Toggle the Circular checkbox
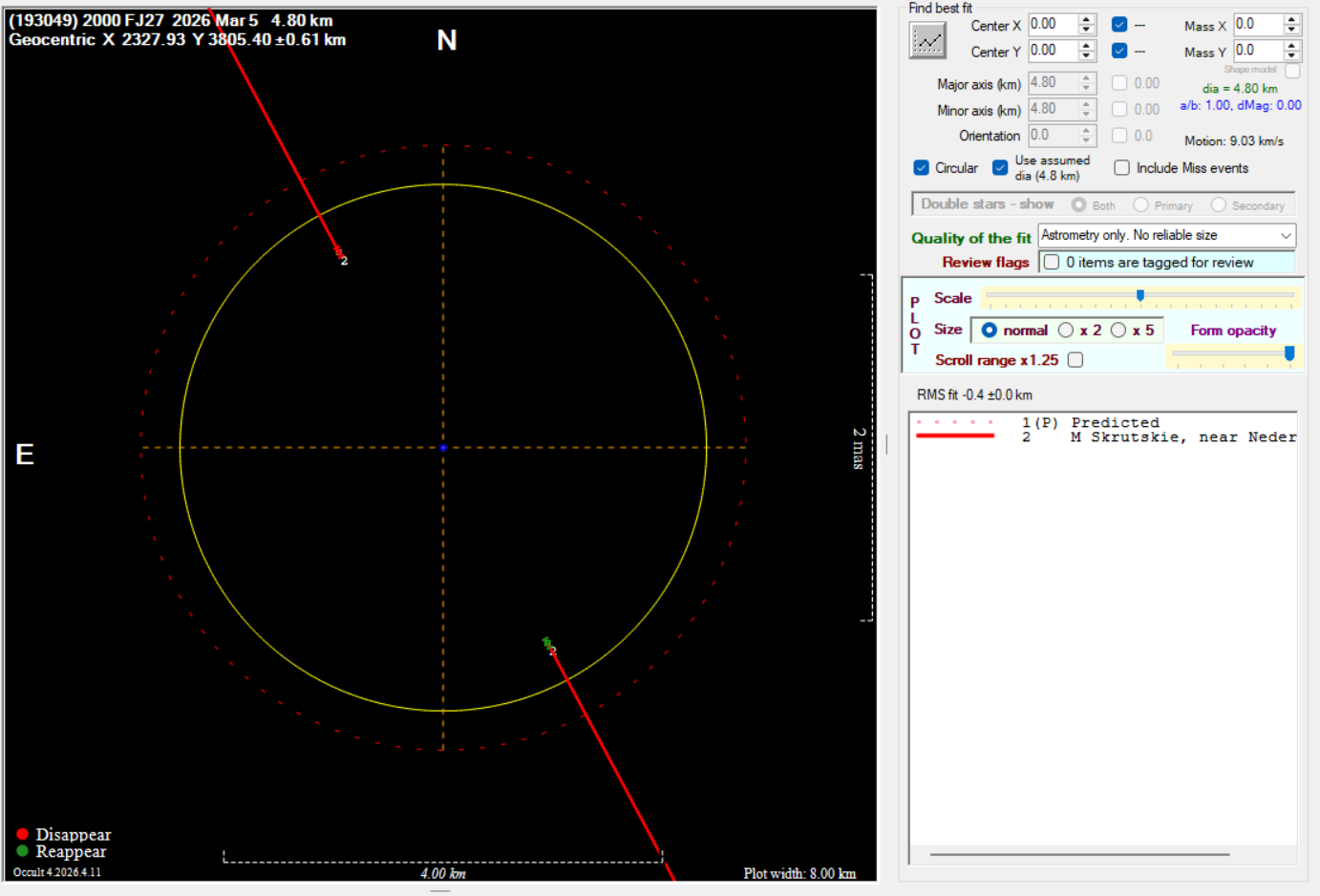 tap(922, 168)
